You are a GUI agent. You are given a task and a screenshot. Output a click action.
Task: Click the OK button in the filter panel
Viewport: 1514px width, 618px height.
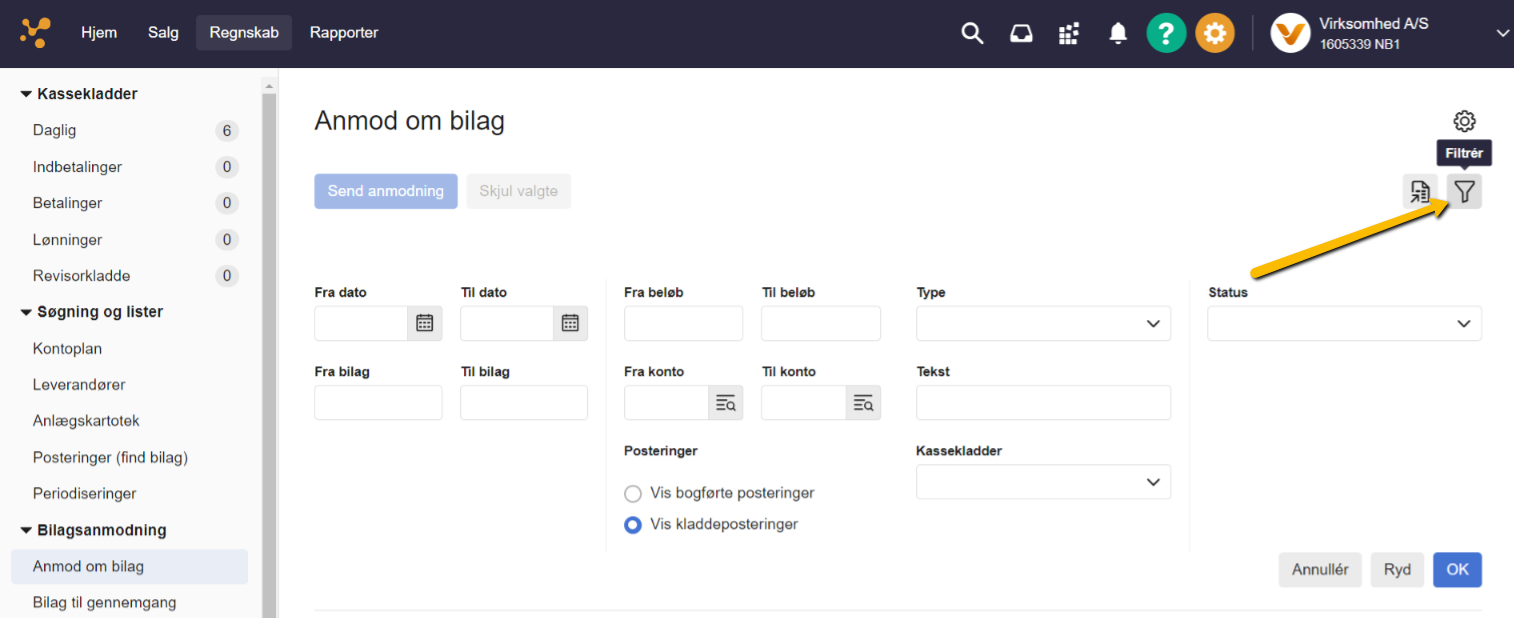pyautogui.click(x=1457, y=569)
